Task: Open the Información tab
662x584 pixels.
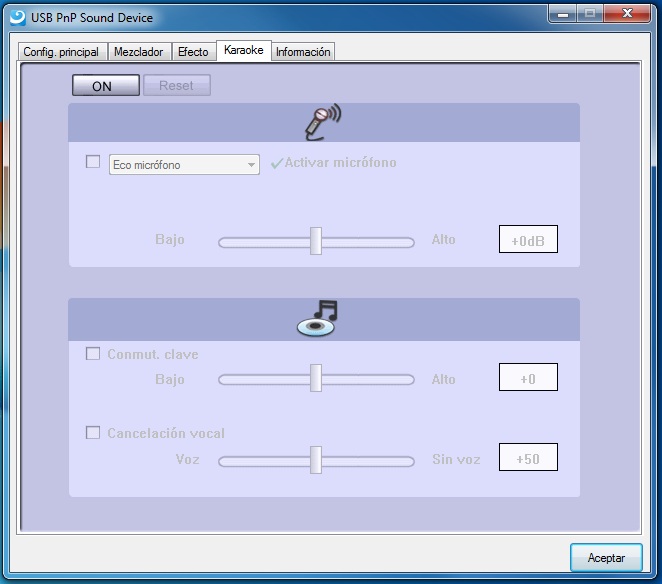Action: click(x=303, y=52)
